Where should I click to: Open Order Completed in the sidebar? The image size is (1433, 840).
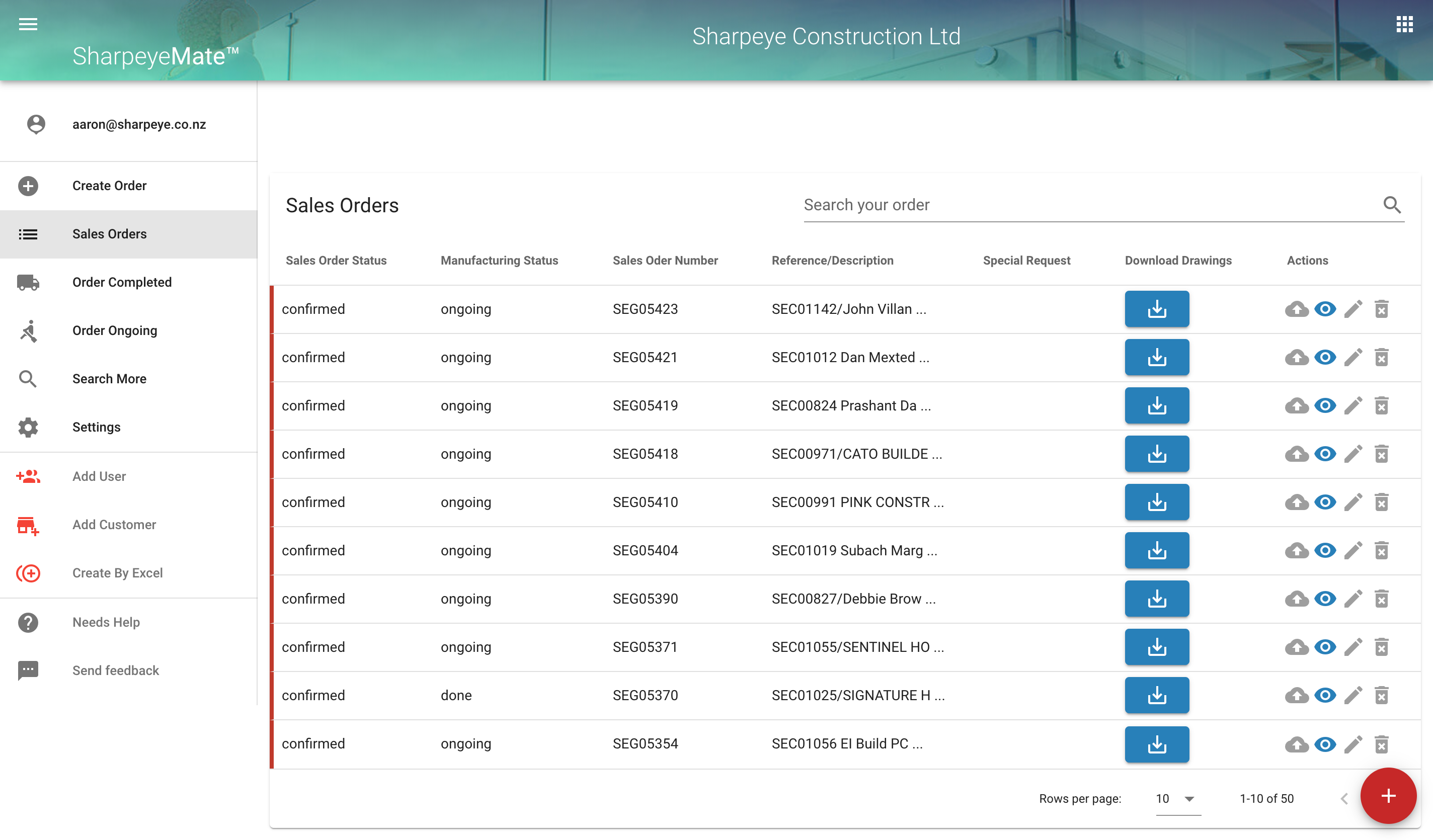click(122, 283)
